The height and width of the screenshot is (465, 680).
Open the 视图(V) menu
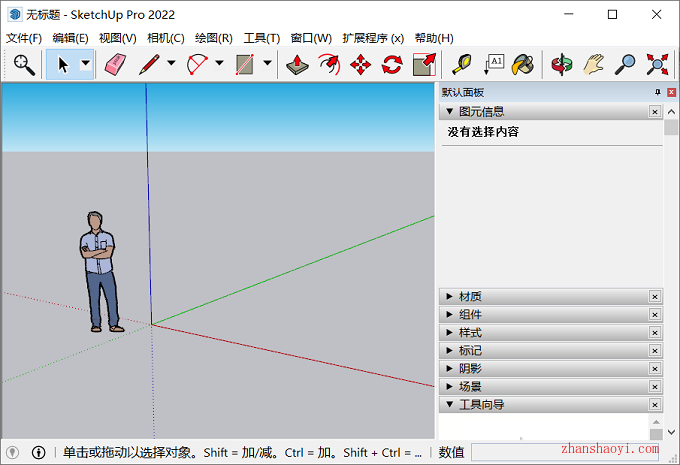coord(118,38)
